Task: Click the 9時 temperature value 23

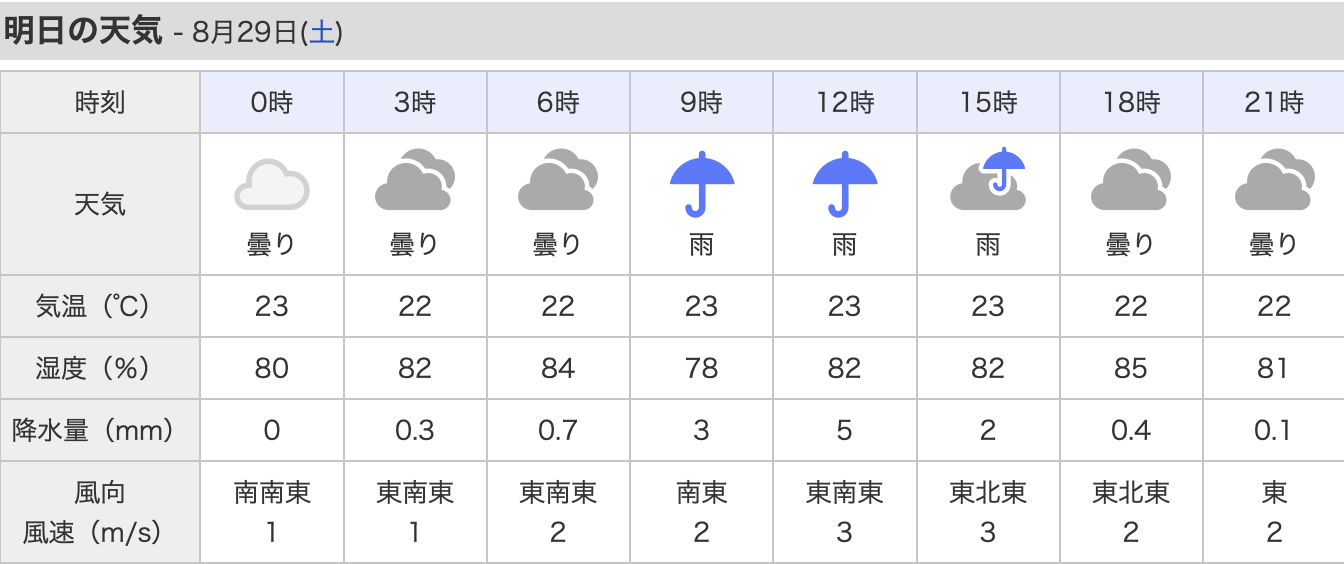Action: point(702,306)
